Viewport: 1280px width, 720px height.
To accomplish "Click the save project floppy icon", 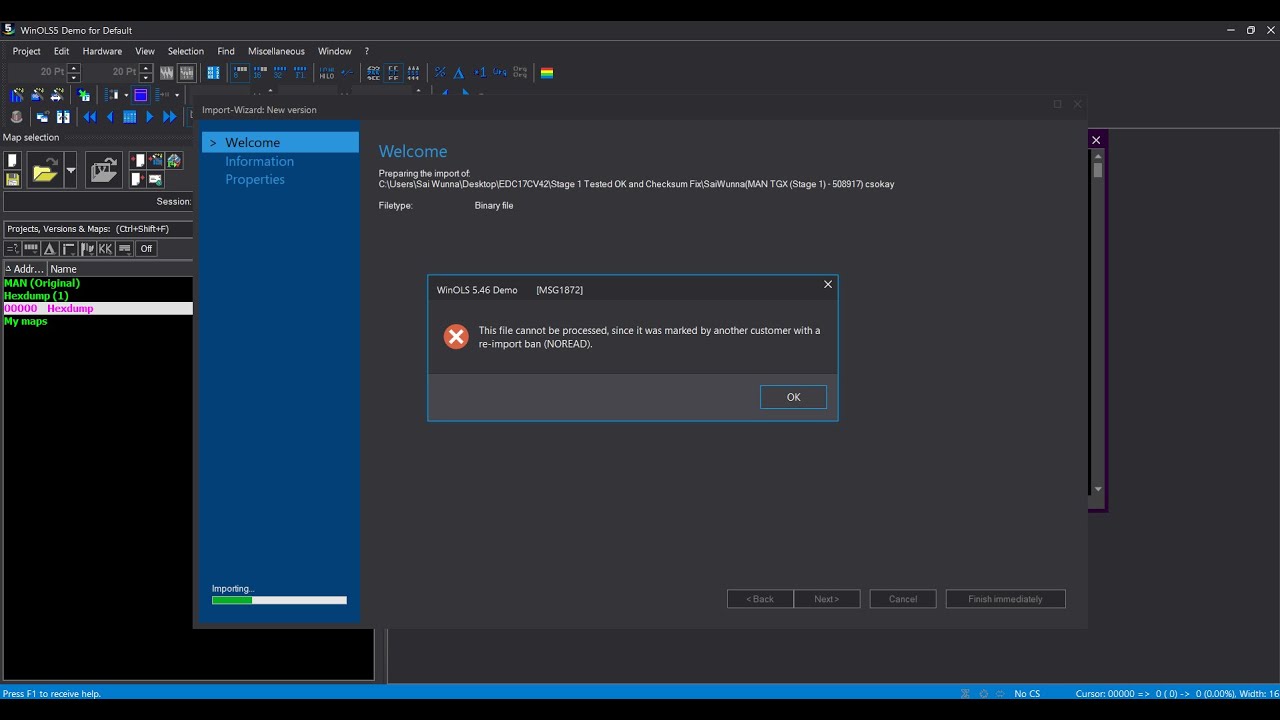I will (12, 179).
